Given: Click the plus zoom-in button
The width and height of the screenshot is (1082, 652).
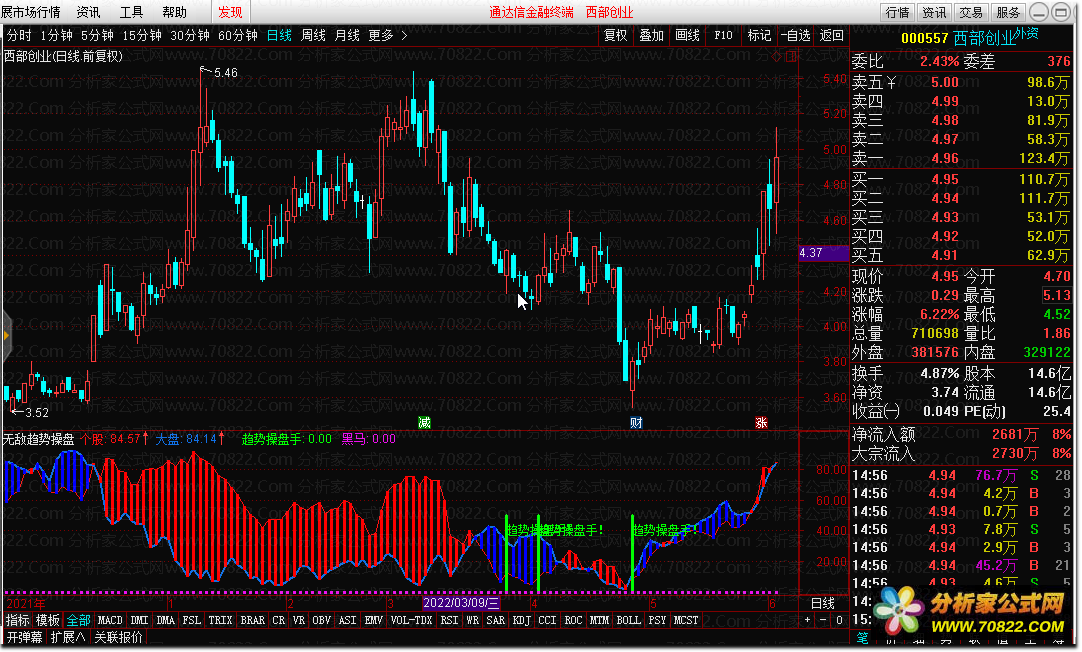Looking at the screenshot, I should click(807, 620).
